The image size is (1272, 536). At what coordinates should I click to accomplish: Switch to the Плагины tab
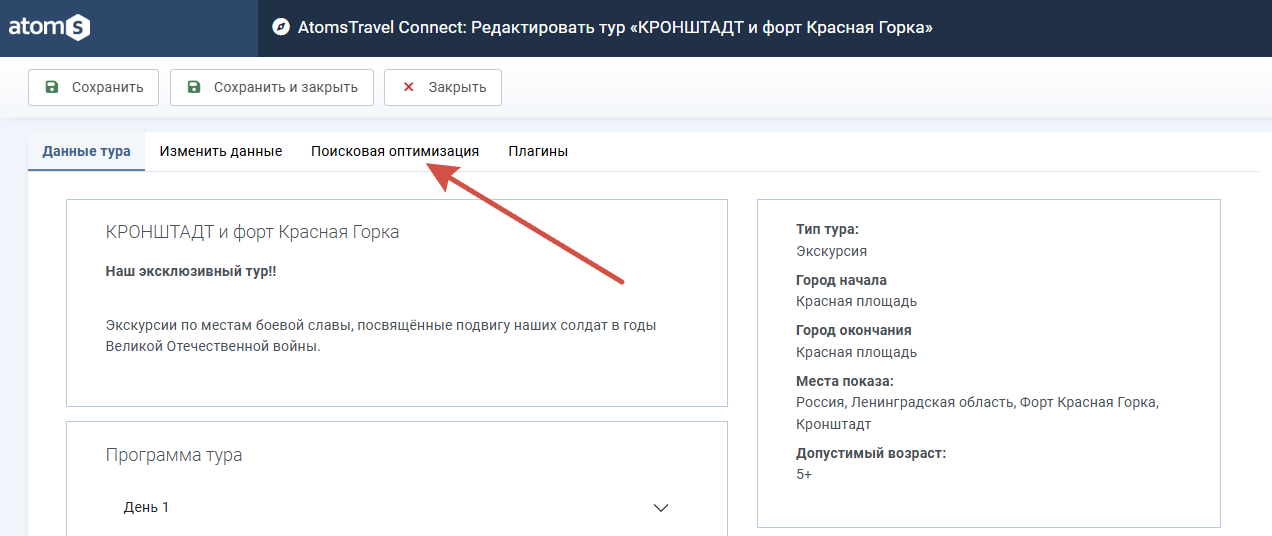point(538,151)
